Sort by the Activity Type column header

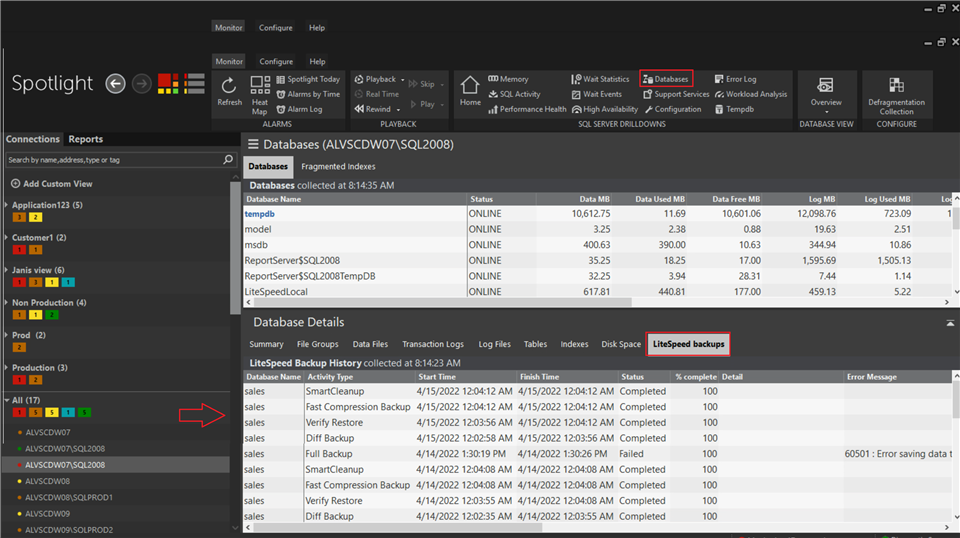[x=359, y=377]
